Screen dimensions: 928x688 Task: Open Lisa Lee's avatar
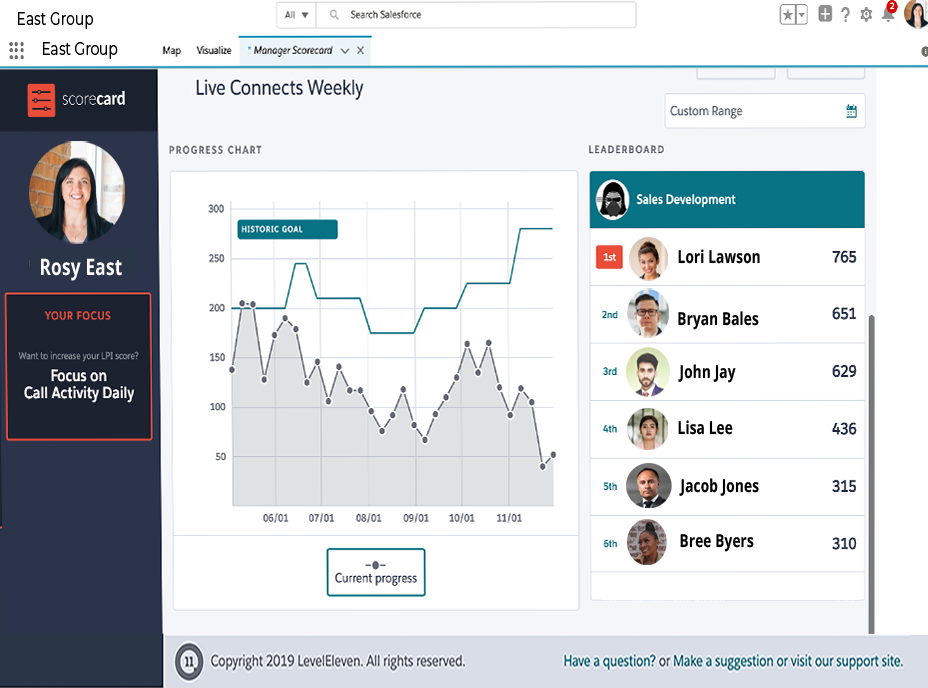tap(647, 429)
